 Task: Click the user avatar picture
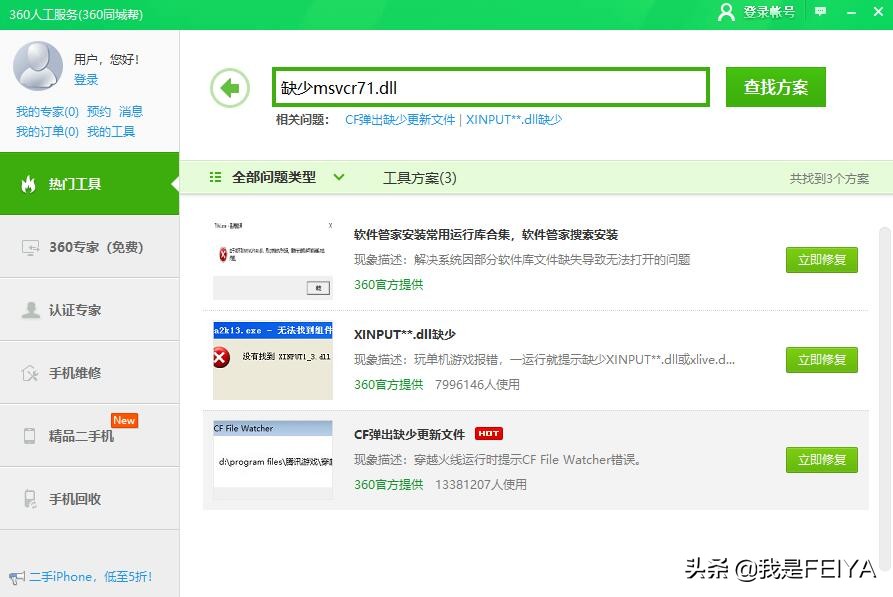point(38,66)
